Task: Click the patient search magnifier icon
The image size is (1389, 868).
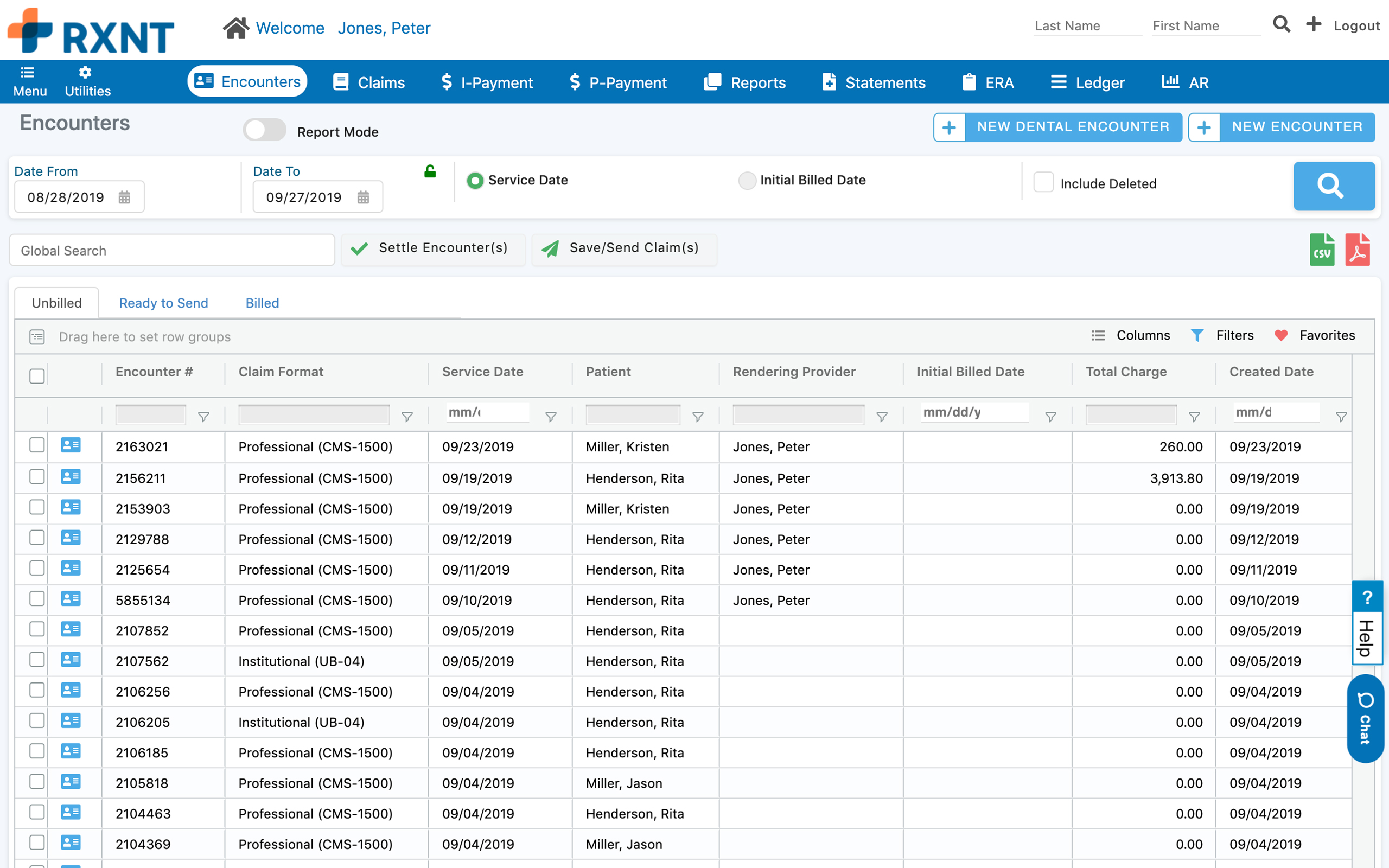Action: point(1281,25)
